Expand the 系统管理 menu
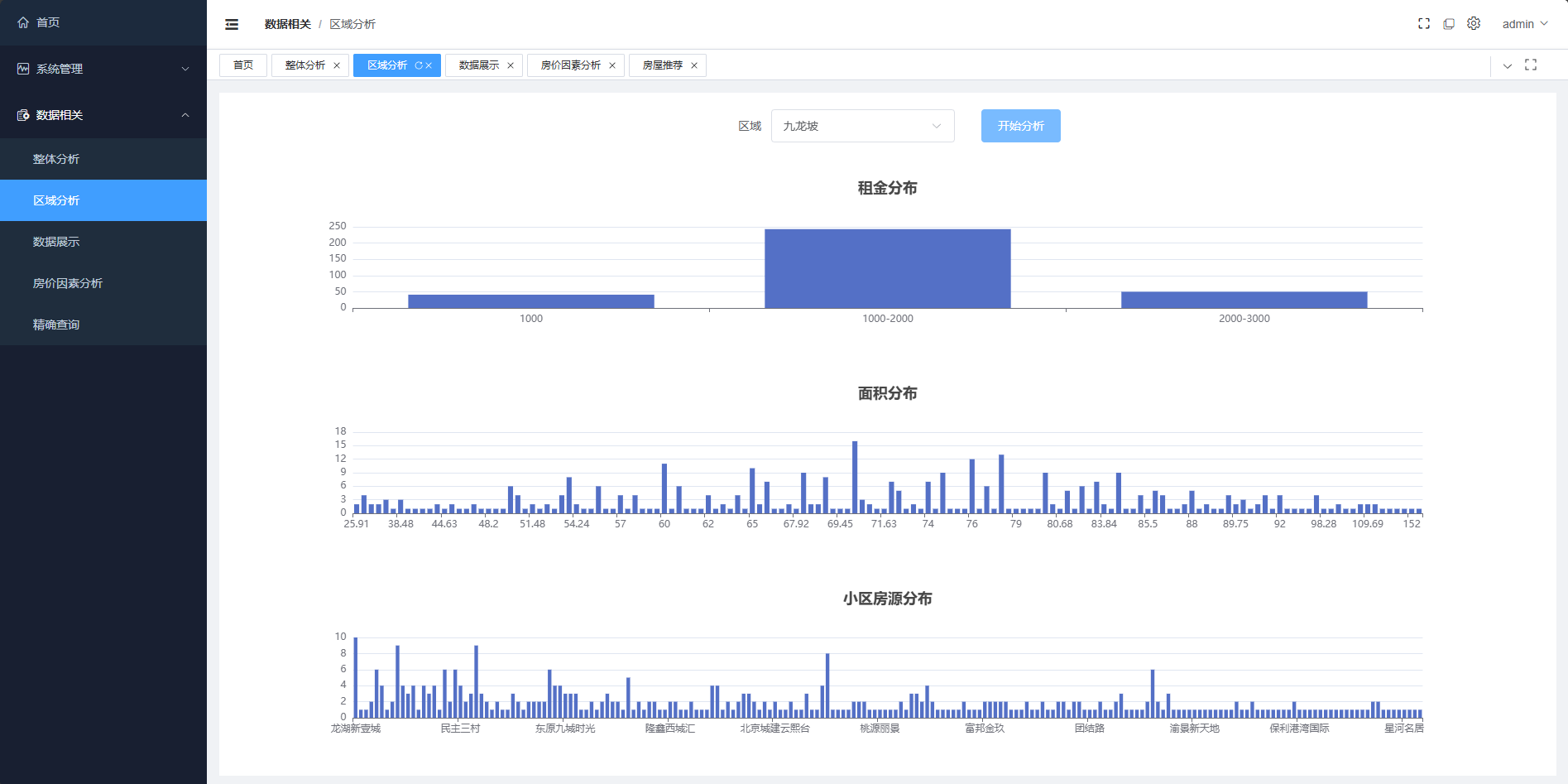This screenshot has width=1568, height=784. (x=103, y=69)
